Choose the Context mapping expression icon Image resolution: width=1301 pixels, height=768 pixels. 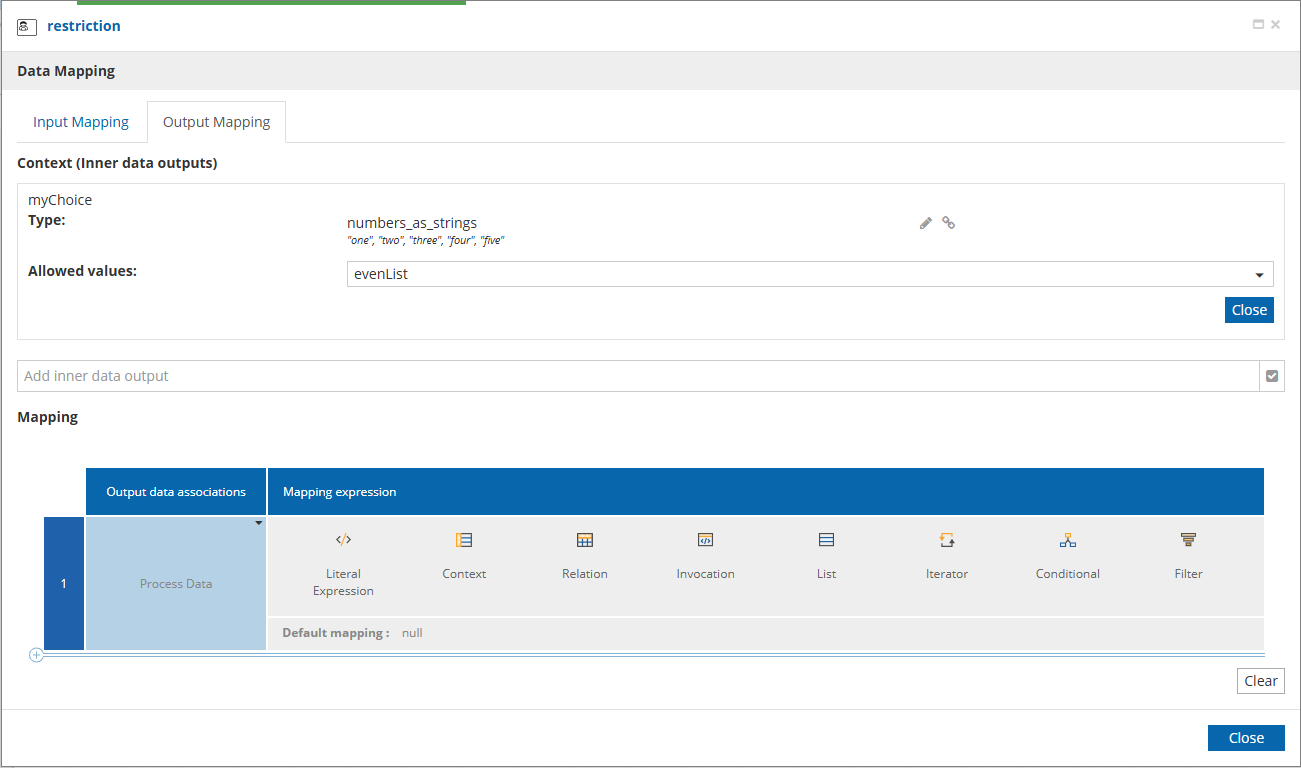464,540
